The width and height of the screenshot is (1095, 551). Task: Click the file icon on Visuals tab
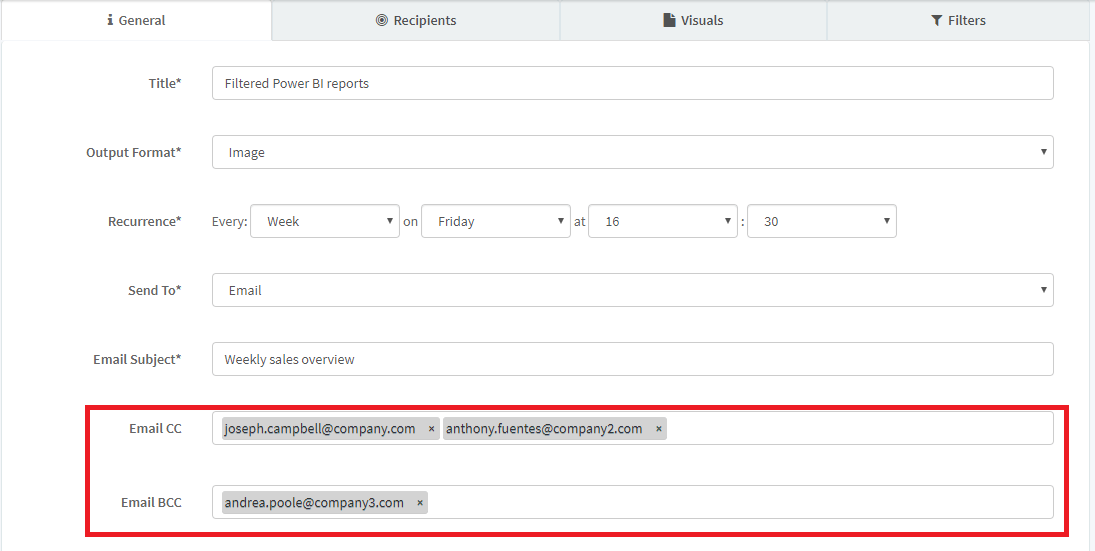pos(669,20)
